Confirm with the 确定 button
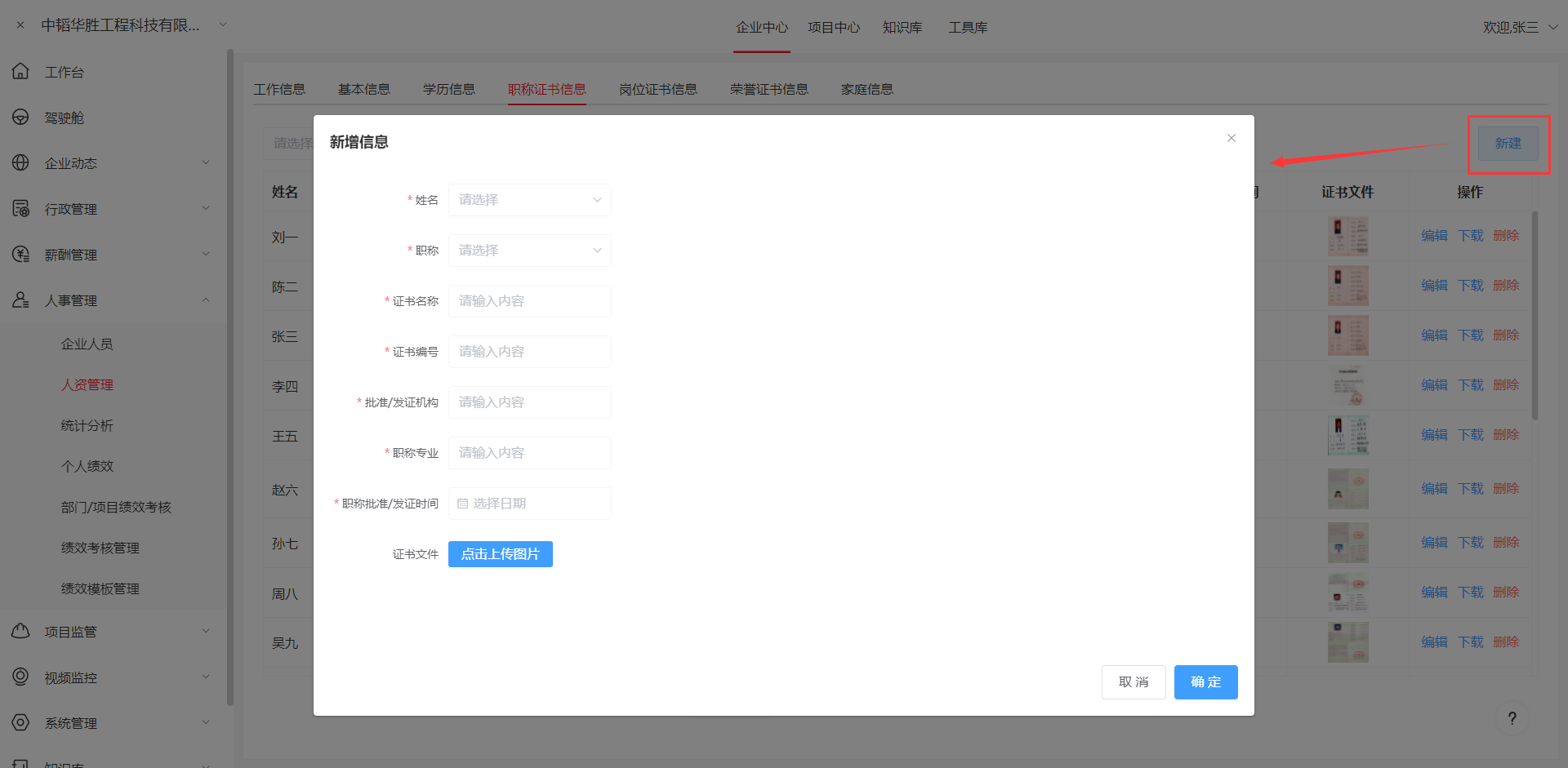The height and width of the screenshot is (768, 1568). (1206, 682)
